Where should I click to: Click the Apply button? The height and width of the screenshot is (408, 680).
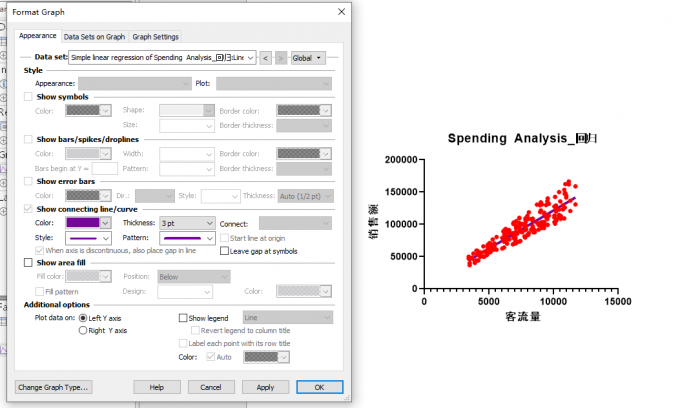point(265,387)
